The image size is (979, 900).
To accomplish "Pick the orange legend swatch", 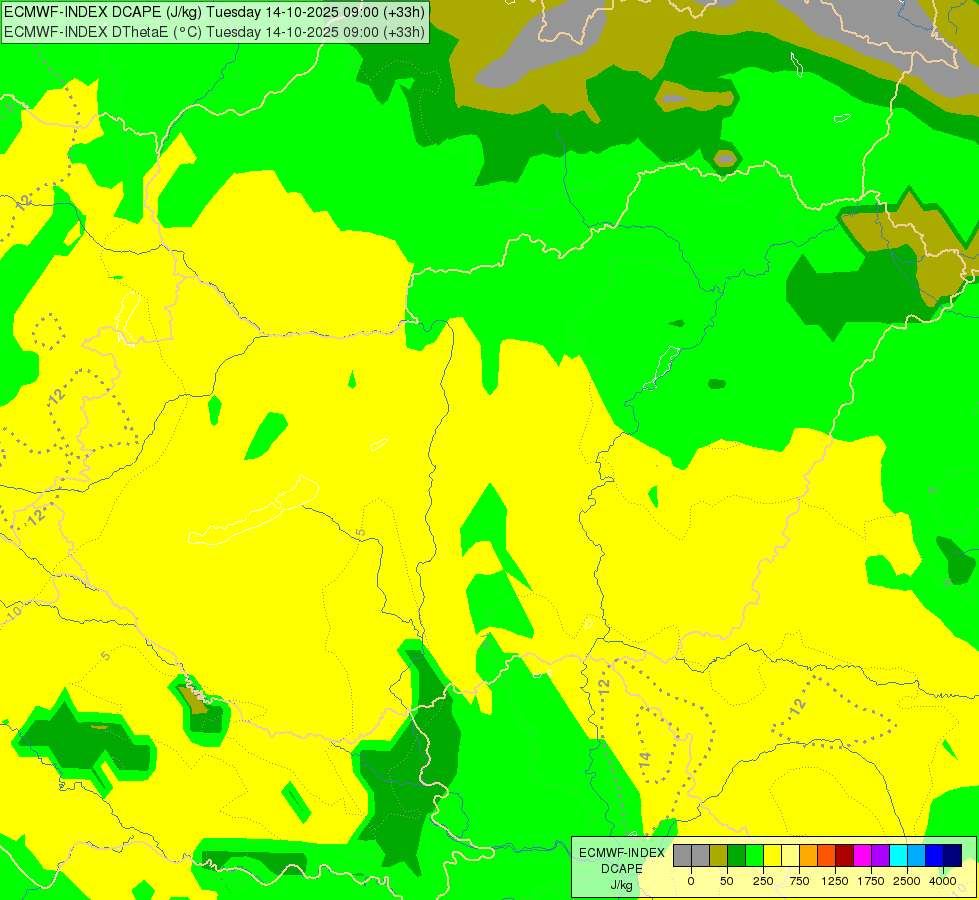I will (809, 856).
